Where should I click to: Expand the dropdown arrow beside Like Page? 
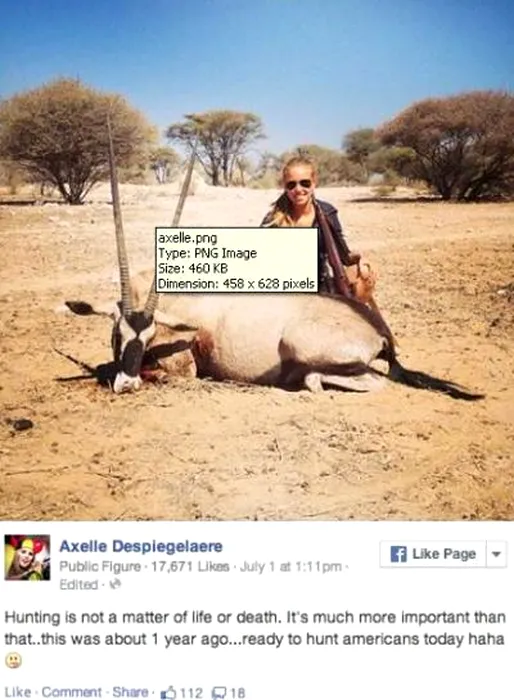(495, 554)
